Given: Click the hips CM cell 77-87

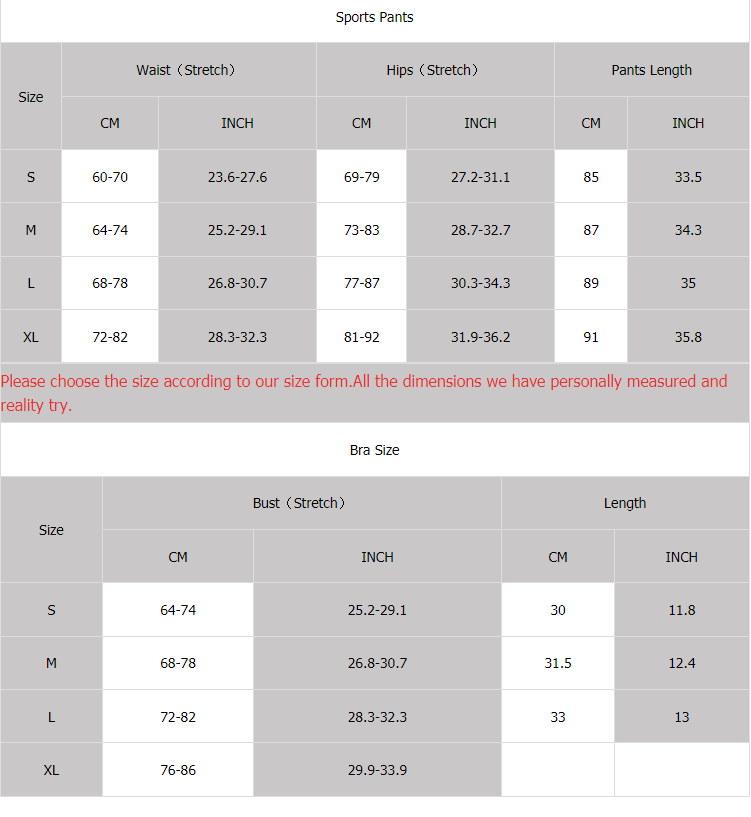Looking at the screenshot, I should point(362,283).
